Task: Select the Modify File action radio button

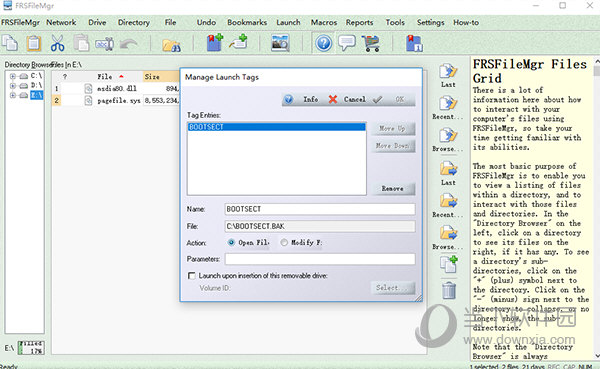Action: tap(284, 242)
